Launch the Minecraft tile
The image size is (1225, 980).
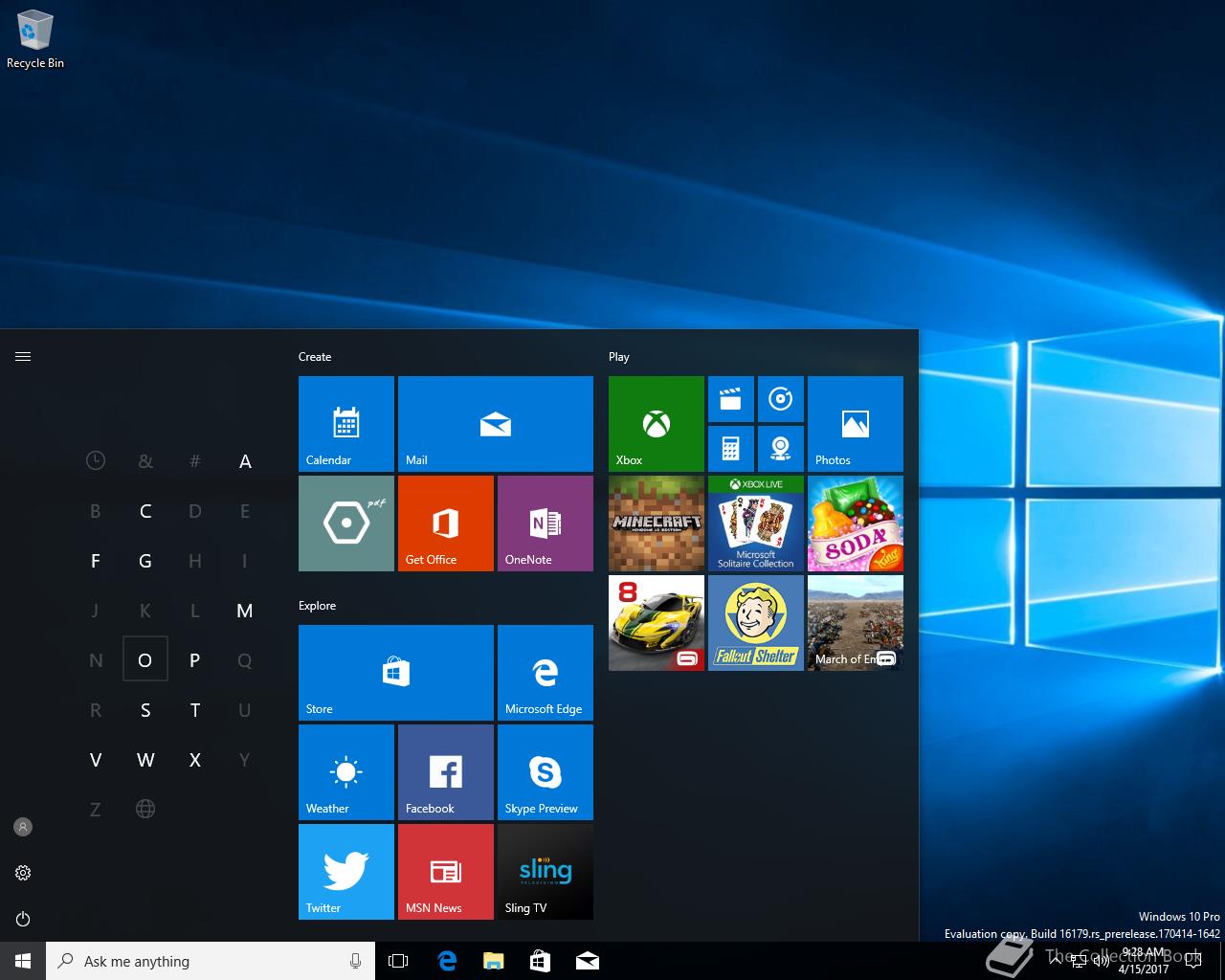657,523
